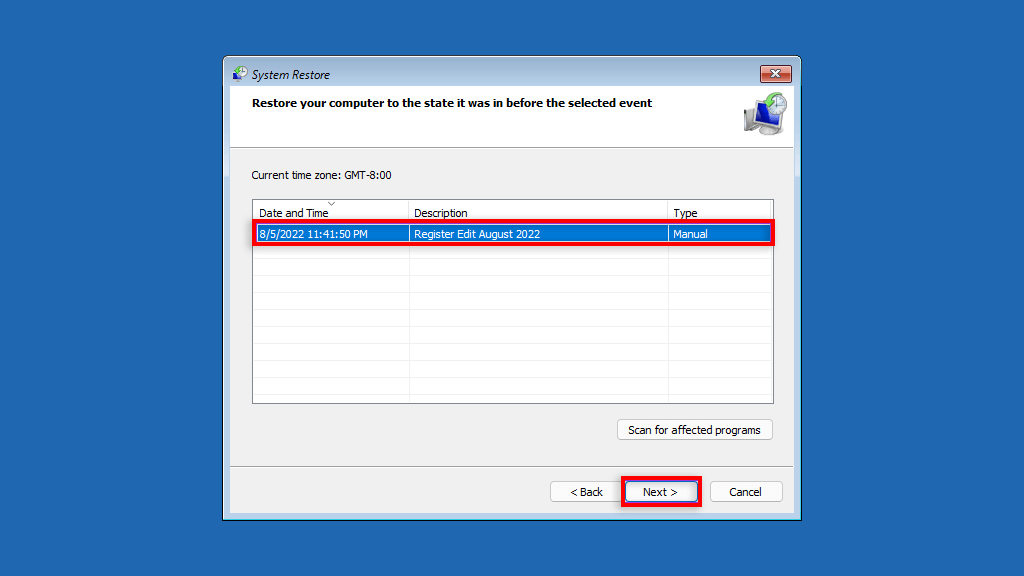Cancel the System Restore wizard
This screenshot has height=576, width=1024.
pos(746,492)
